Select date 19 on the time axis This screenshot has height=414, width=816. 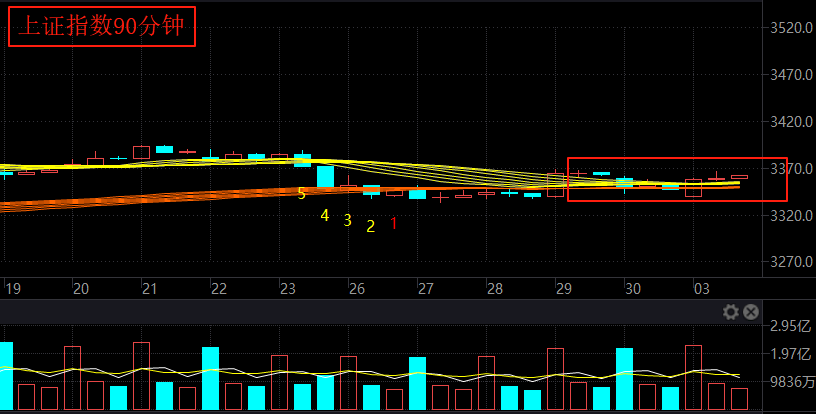point(12,289)
